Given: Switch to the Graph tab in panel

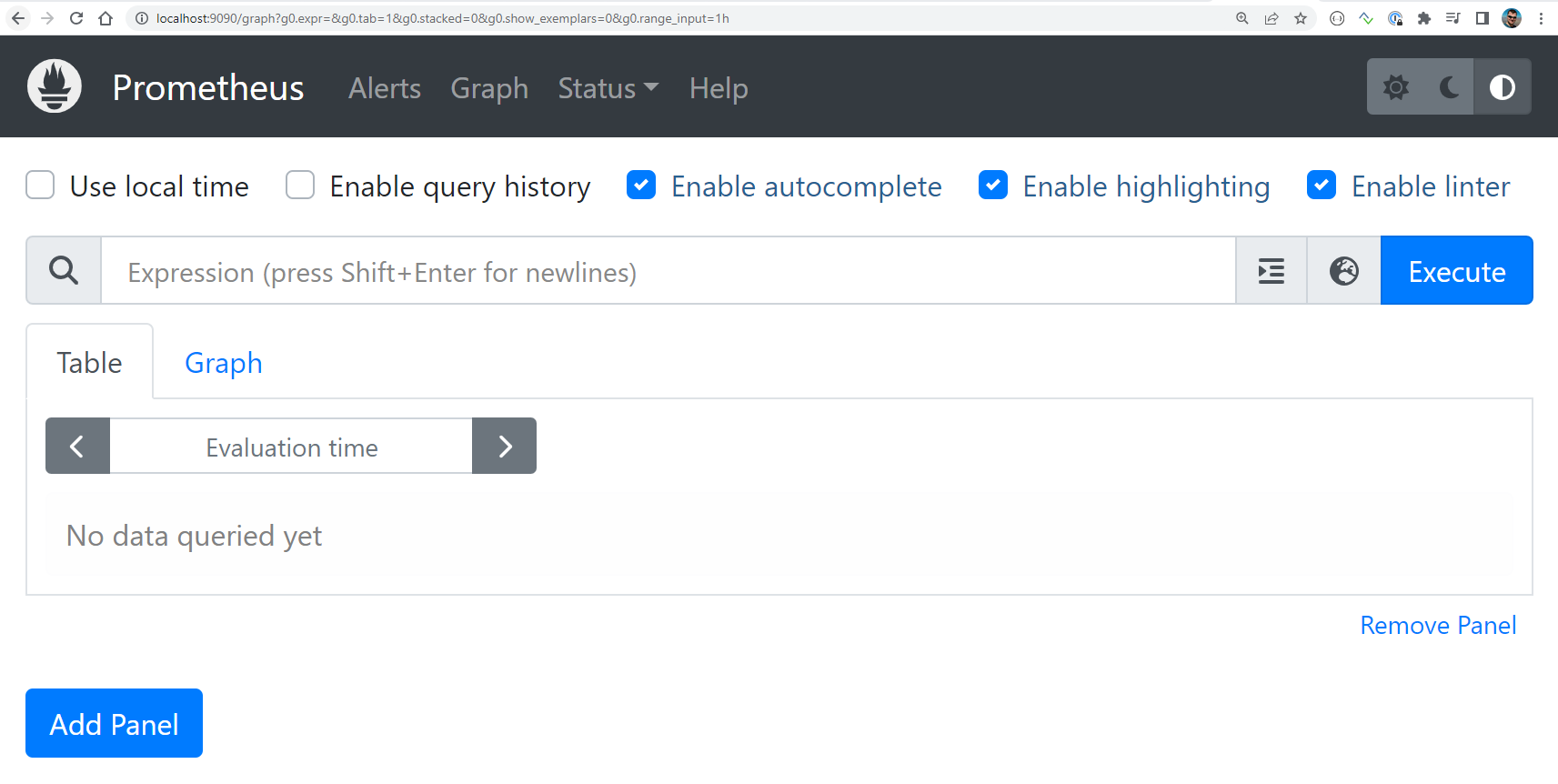Looking at the screenshot, I should pos(223,363).
